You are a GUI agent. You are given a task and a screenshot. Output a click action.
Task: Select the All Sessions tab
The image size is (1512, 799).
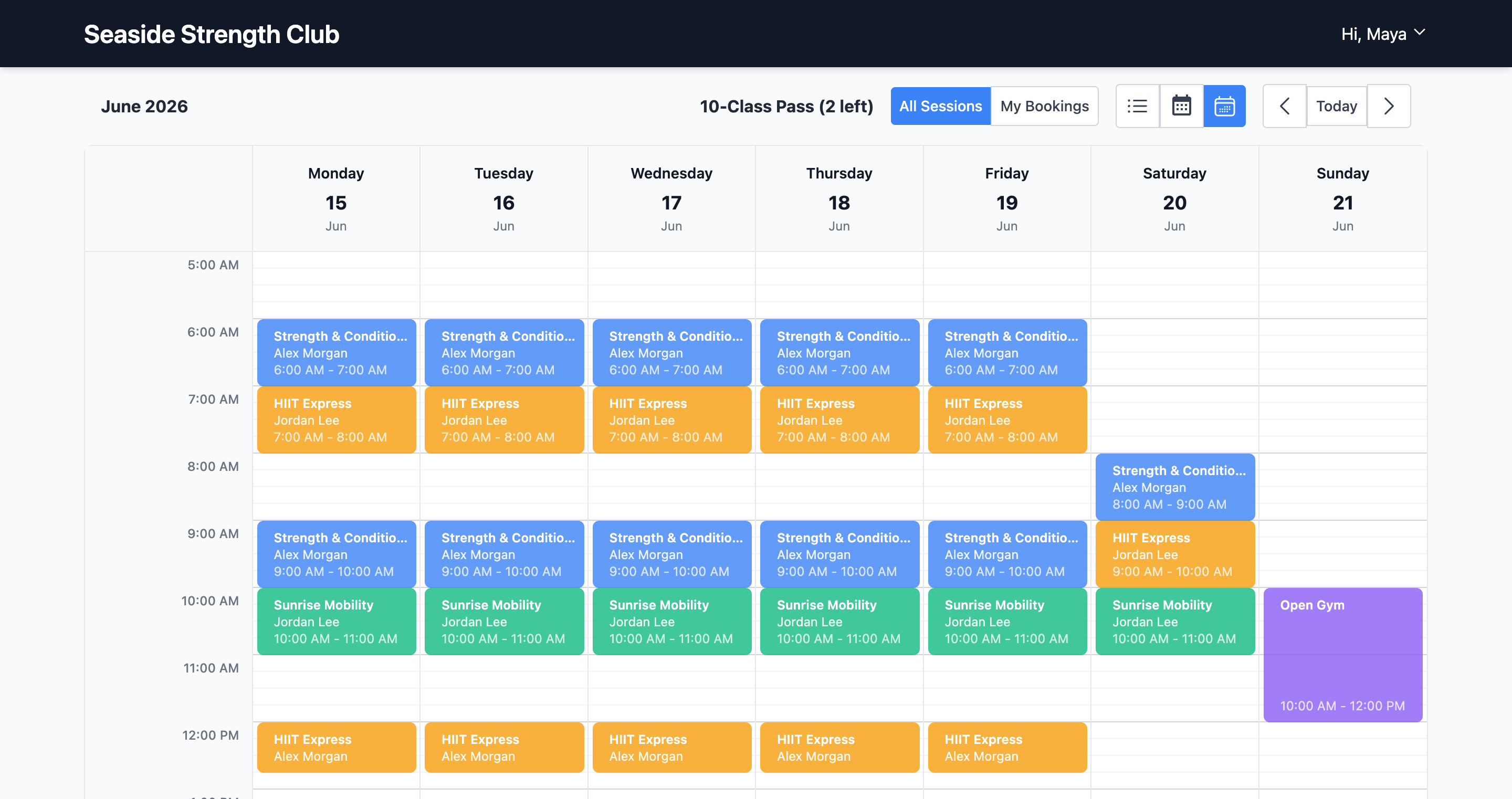click(x=940, y=106)
